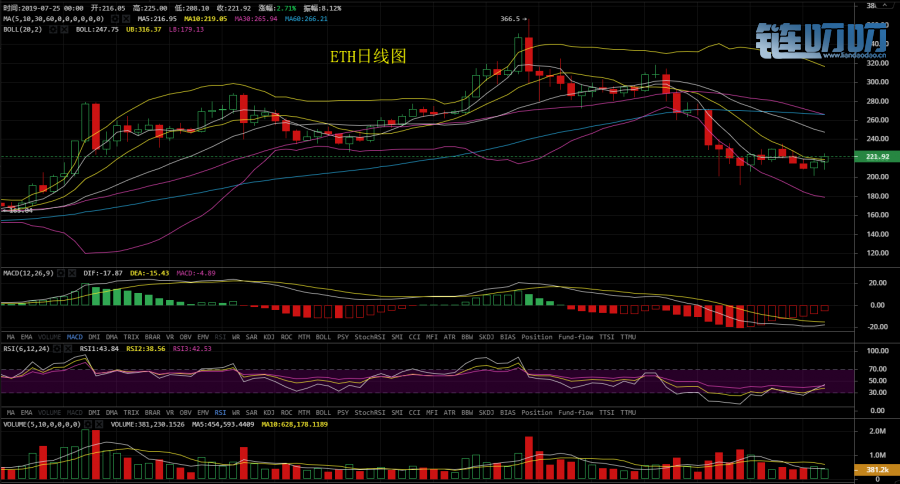Open RSI(6,12,24) settings gear

[x=57, y=349]
